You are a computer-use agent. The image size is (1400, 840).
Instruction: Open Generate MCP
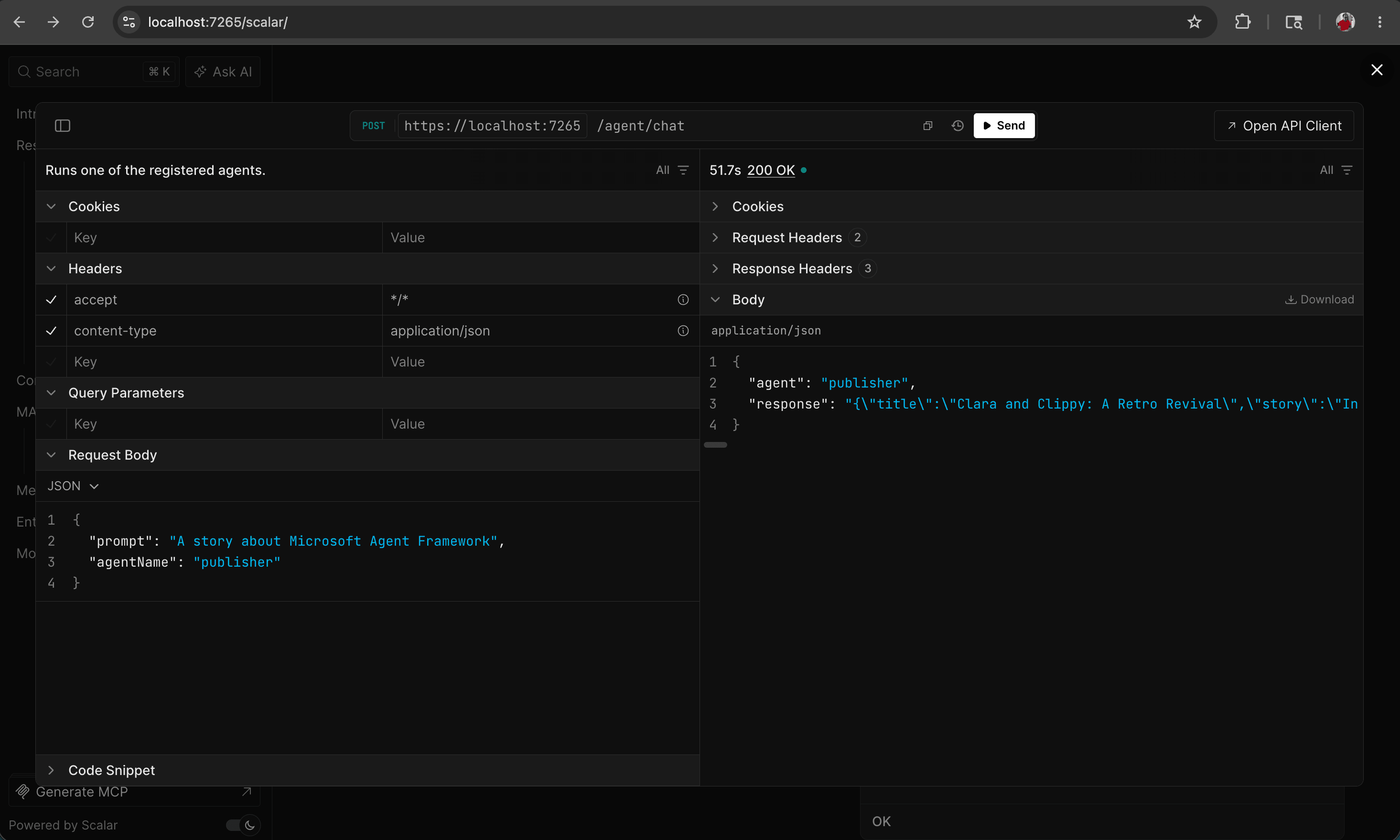point(134,792)
